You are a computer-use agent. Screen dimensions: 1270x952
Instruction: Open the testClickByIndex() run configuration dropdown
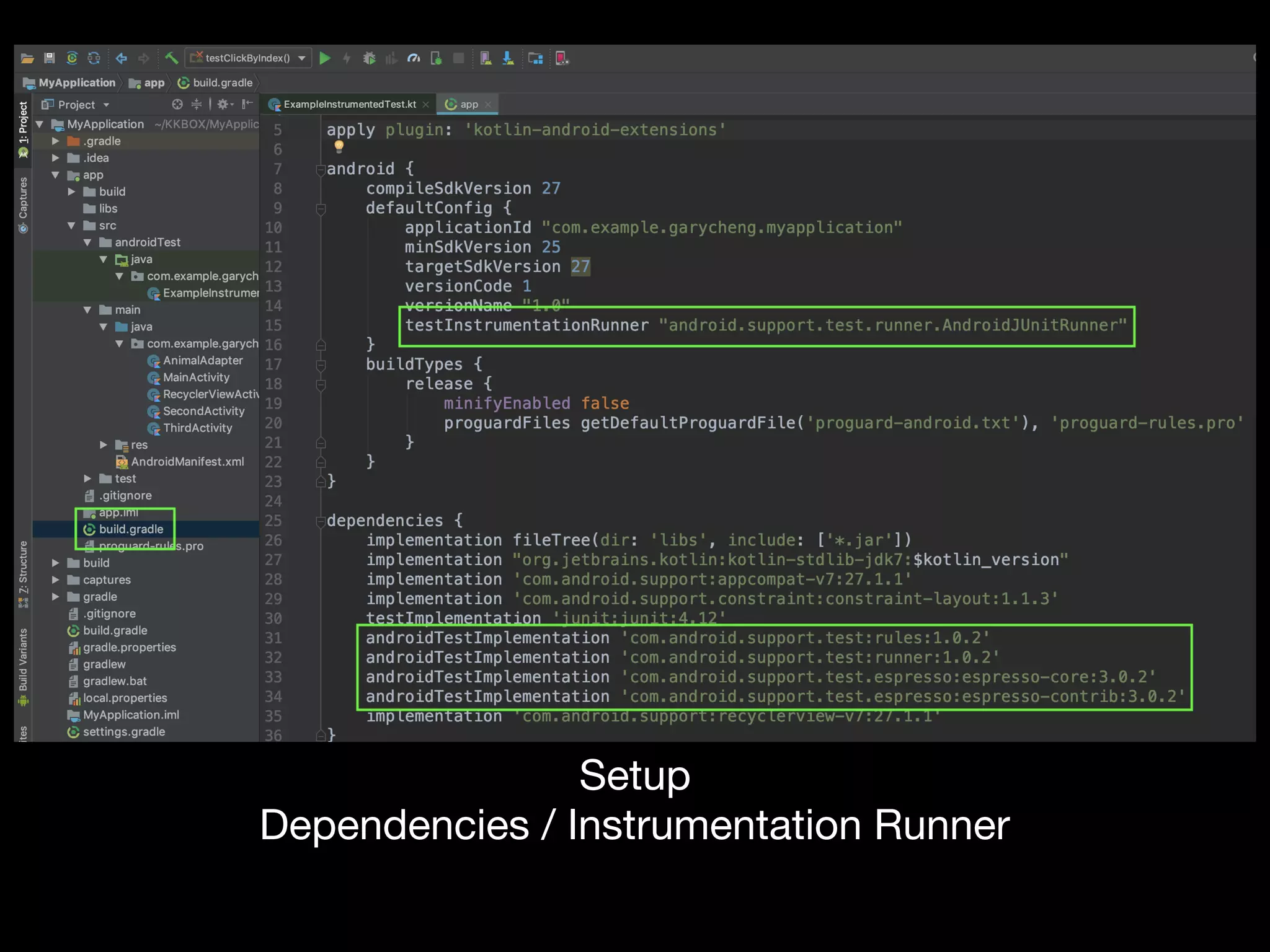click(248, 58)
